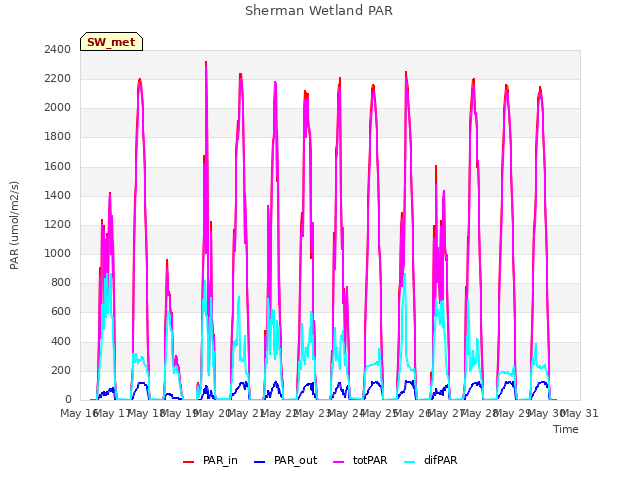Viewport: 640px width, 480px height.
Task: Click the cyan difPAR legend swatch
Action: (x=409, y=462)
